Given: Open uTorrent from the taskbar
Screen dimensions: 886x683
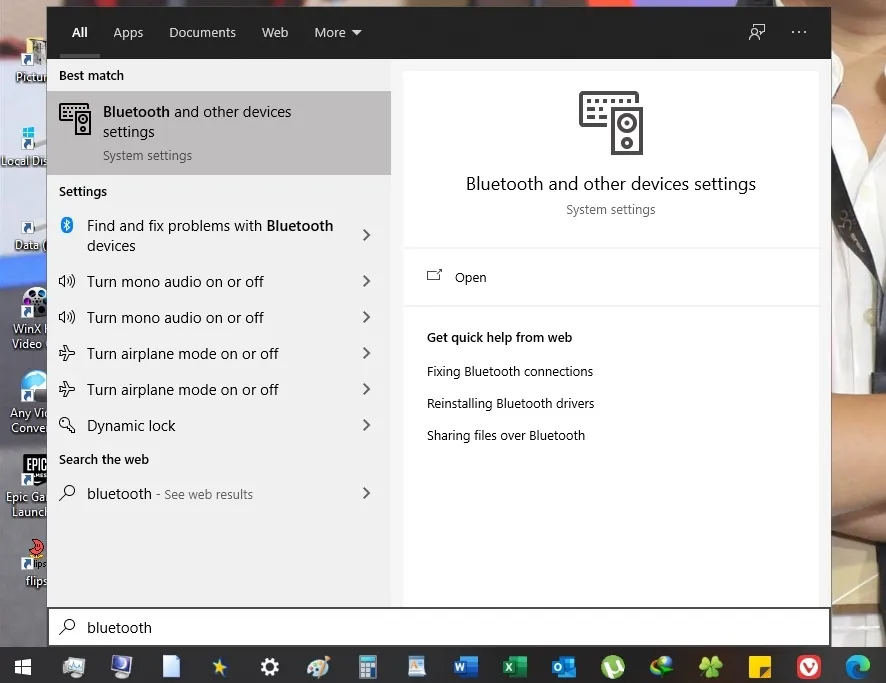Looking at the screenshot, I should [612, 666].
